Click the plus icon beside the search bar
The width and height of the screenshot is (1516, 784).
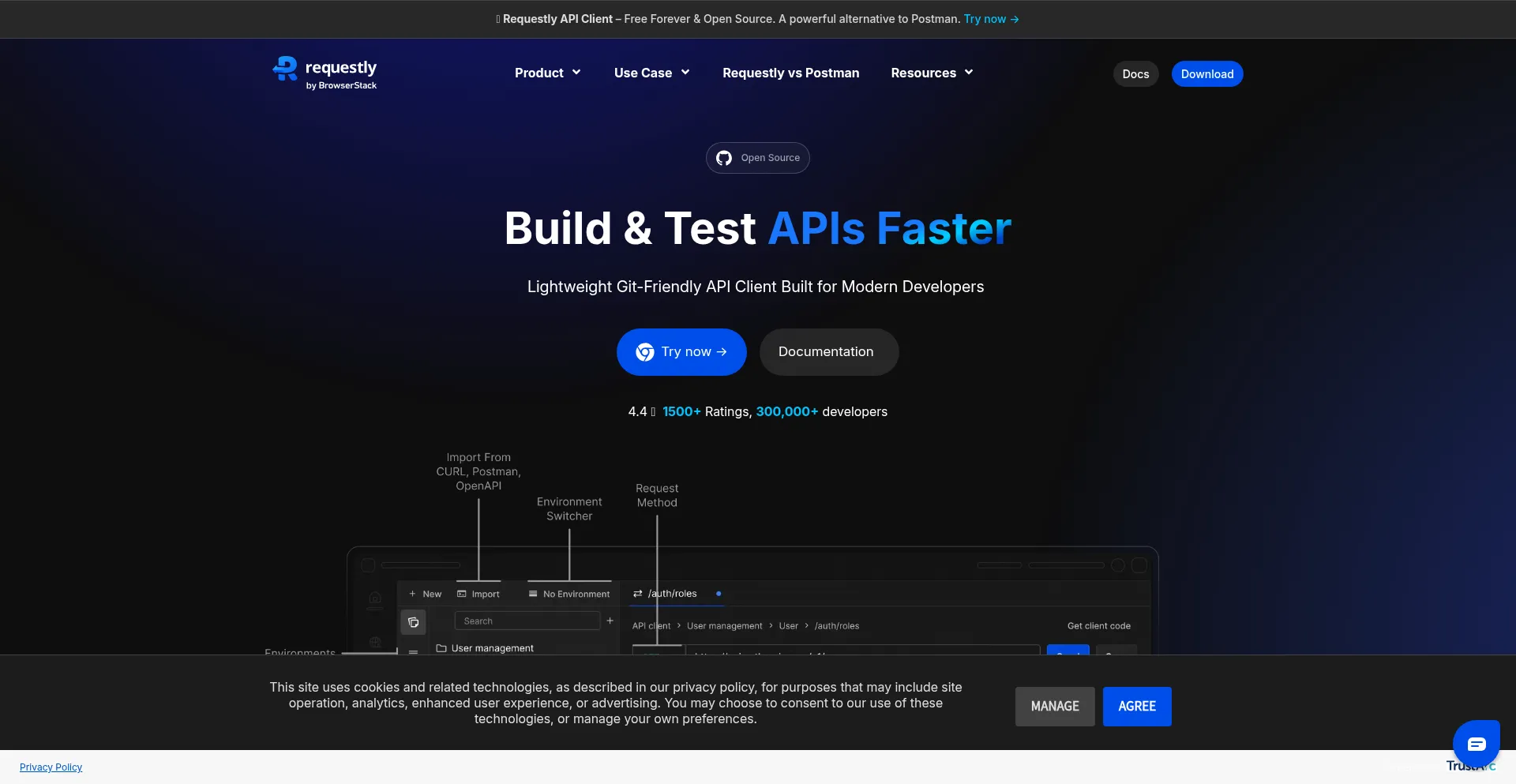click(x=610, y=620)
